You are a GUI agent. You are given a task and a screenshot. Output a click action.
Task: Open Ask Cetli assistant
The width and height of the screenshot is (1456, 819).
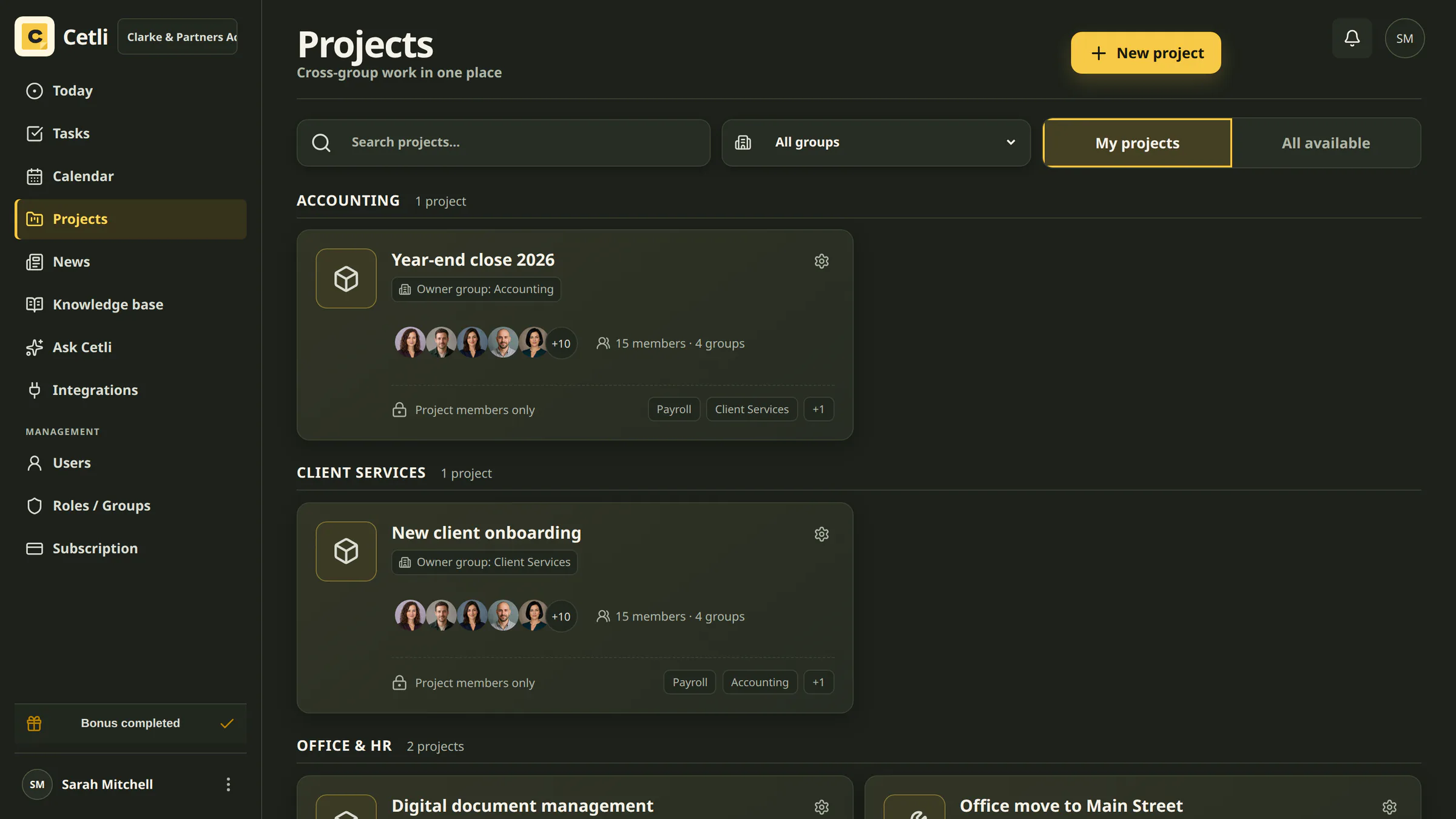130,348
